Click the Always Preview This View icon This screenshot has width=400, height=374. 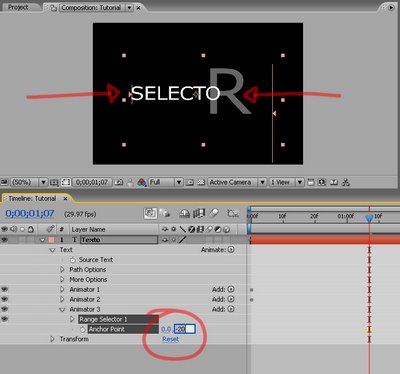pyautogui.click(x=4, y=182)
